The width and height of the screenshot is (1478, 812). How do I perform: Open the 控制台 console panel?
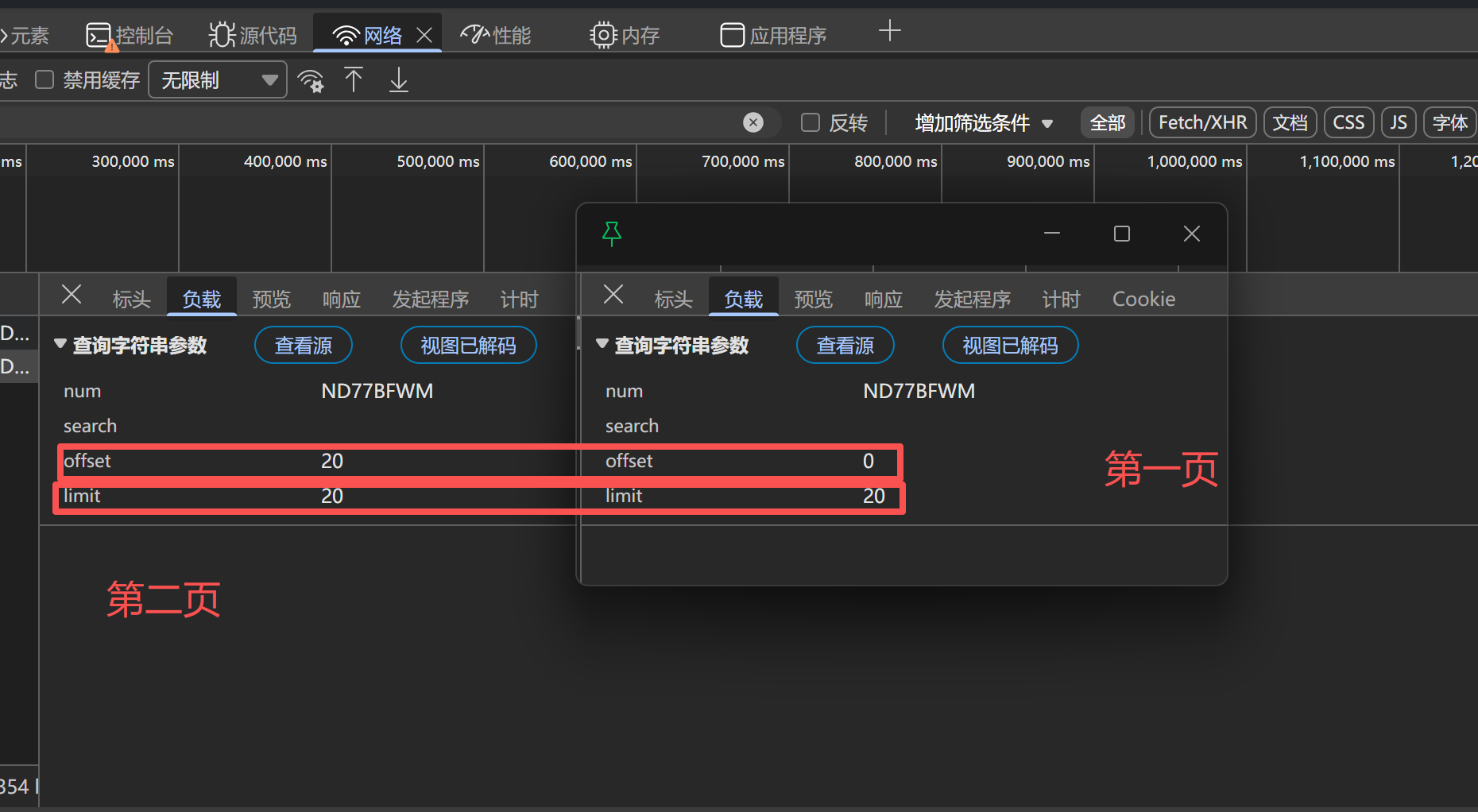coord(130,35)
